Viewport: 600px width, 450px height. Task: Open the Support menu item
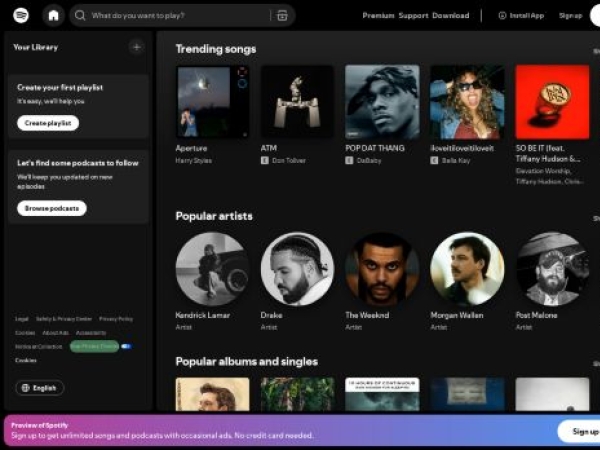413,15
